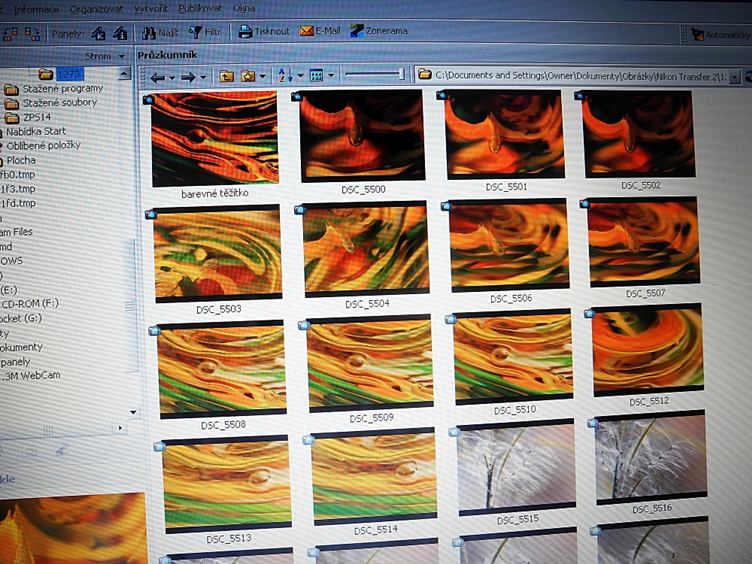Click the camera badge on DSC_5509 thumbnail
This screenshot has height=564, width=752.
pyautogui.click(x=304, y=325)
